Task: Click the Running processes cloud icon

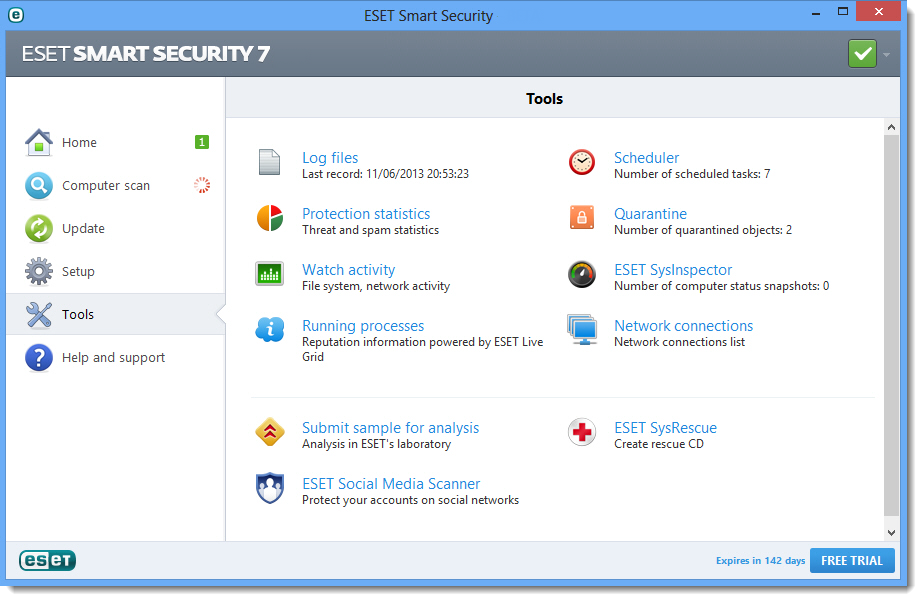Action: (270, 330)
